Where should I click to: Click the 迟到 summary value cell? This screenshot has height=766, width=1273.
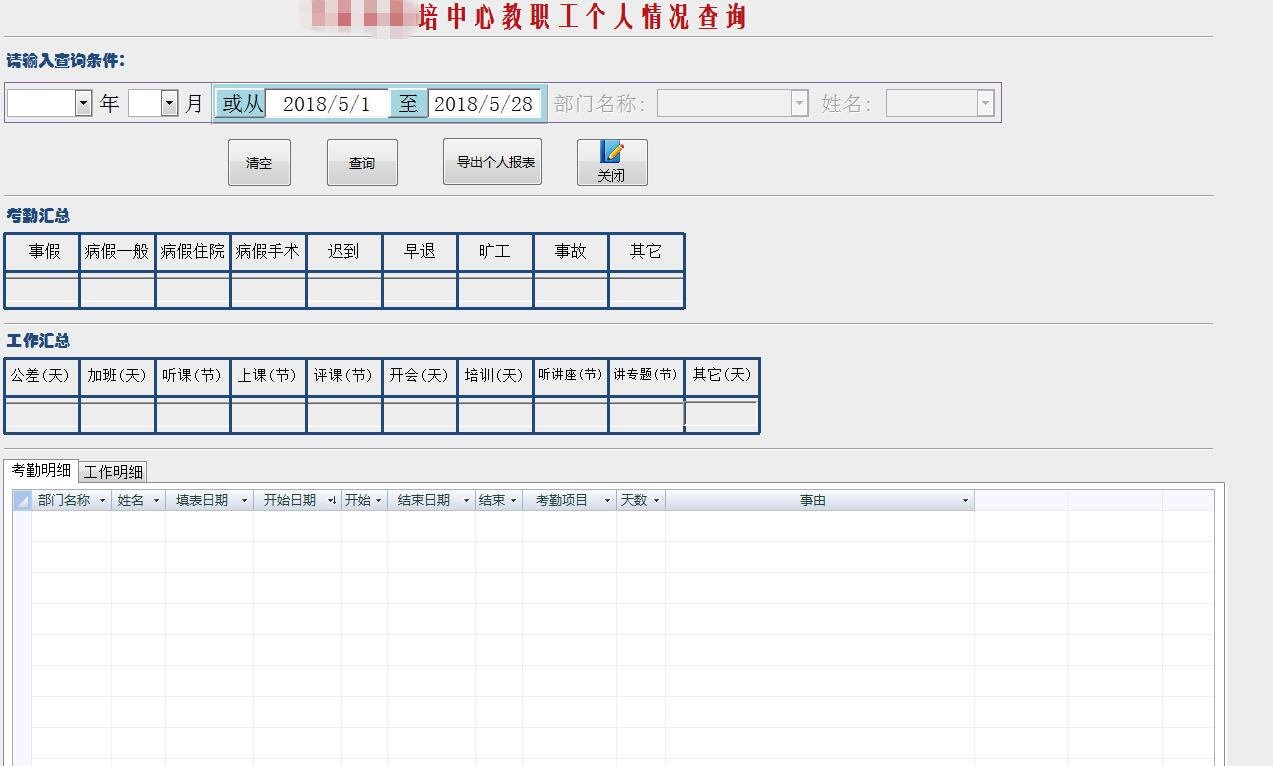(x=344, y=291)
